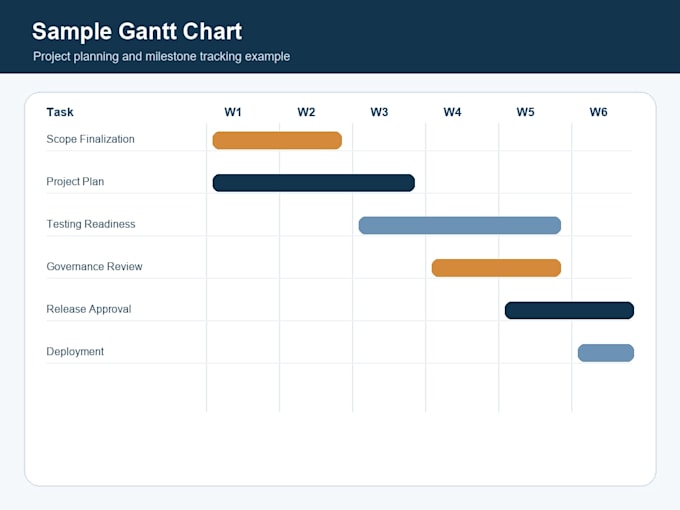
Task: Select the Testing Readiness task label
Action: 91,224
